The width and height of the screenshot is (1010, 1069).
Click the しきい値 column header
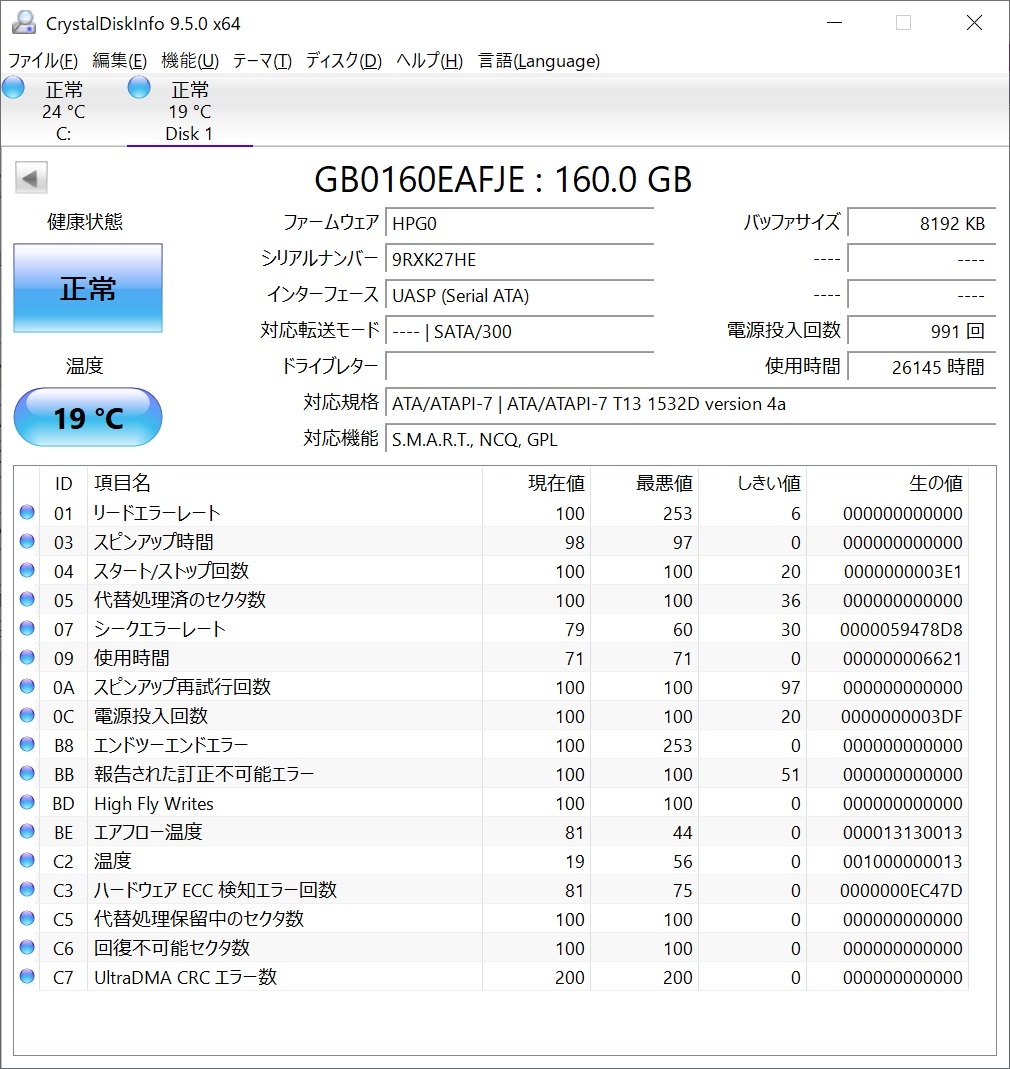(753, 483)
